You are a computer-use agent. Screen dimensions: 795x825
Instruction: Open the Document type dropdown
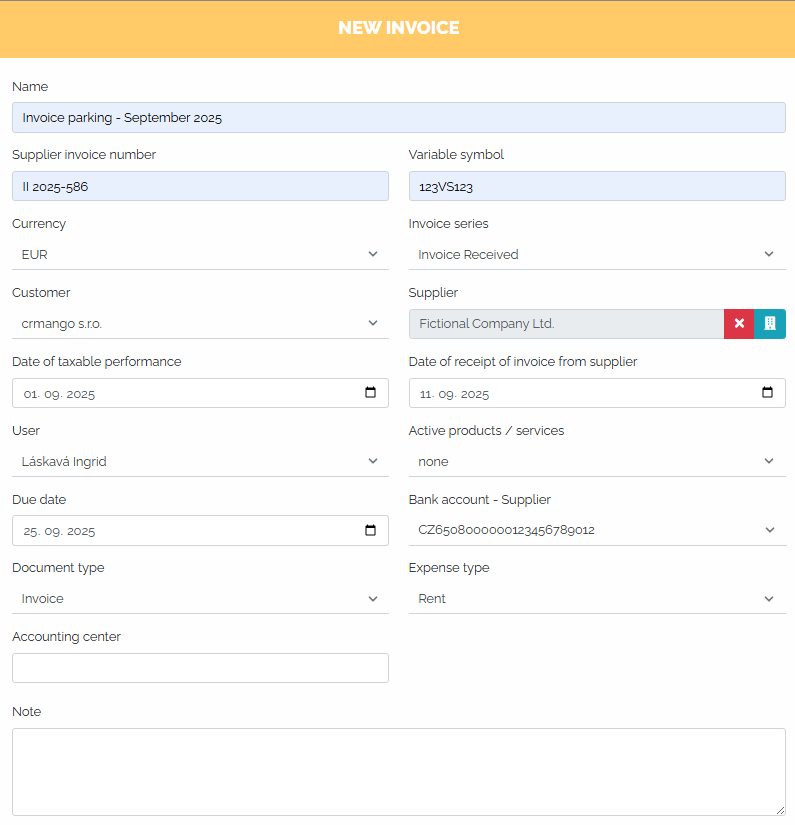(x=200, y=599)
